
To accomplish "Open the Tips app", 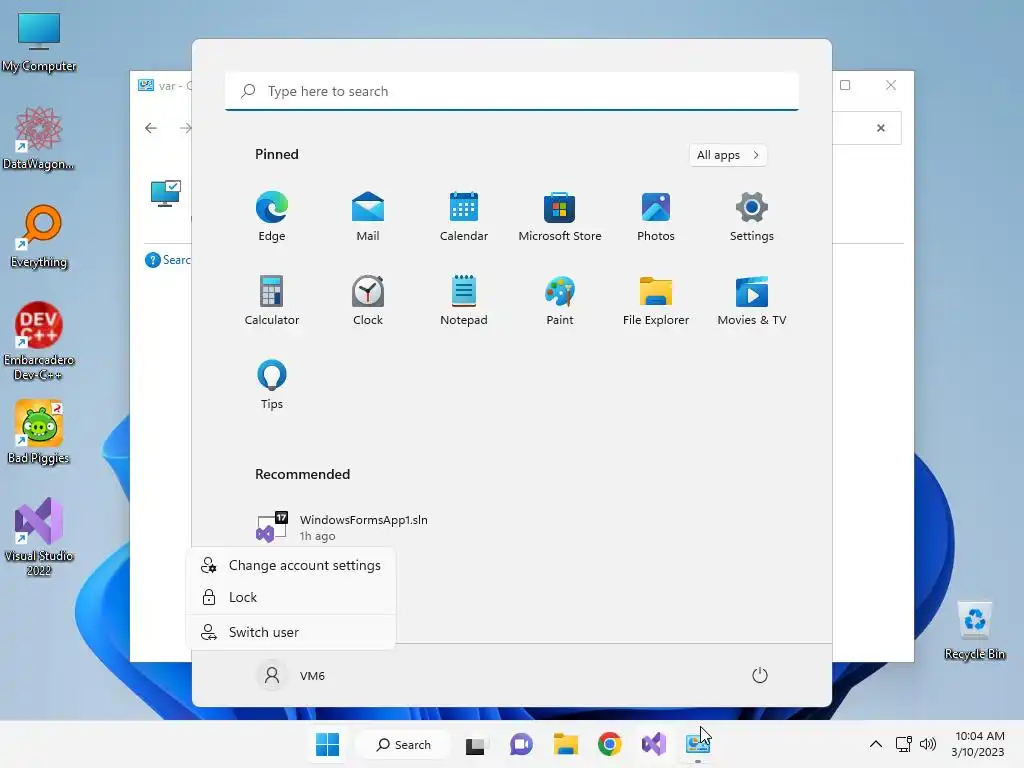I will click(x=272, y=385).
